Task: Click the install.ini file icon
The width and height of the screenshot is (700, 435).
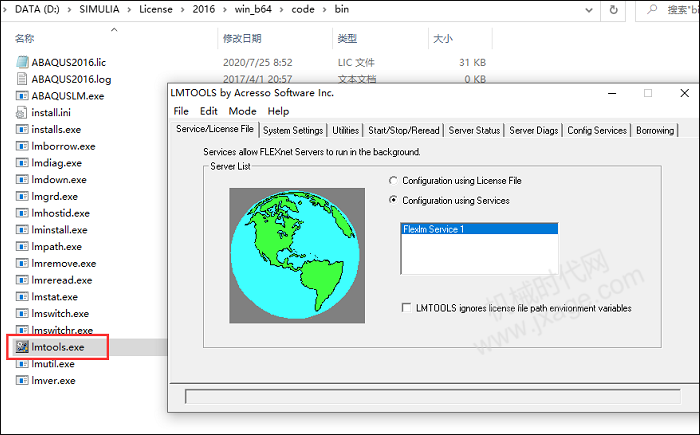Action: click(22, 113)
